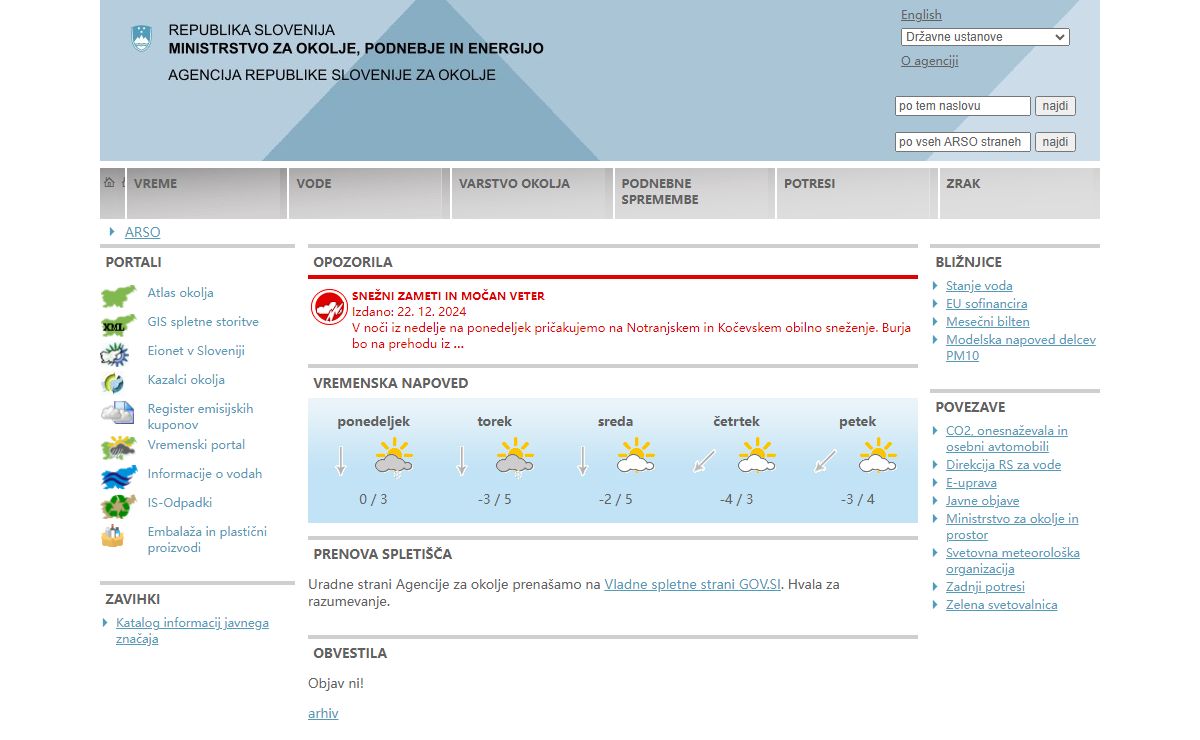1200x740 pixels.
Task: Open the GIS spletne storitve XML icon
Action: click(x=118, y=324)
